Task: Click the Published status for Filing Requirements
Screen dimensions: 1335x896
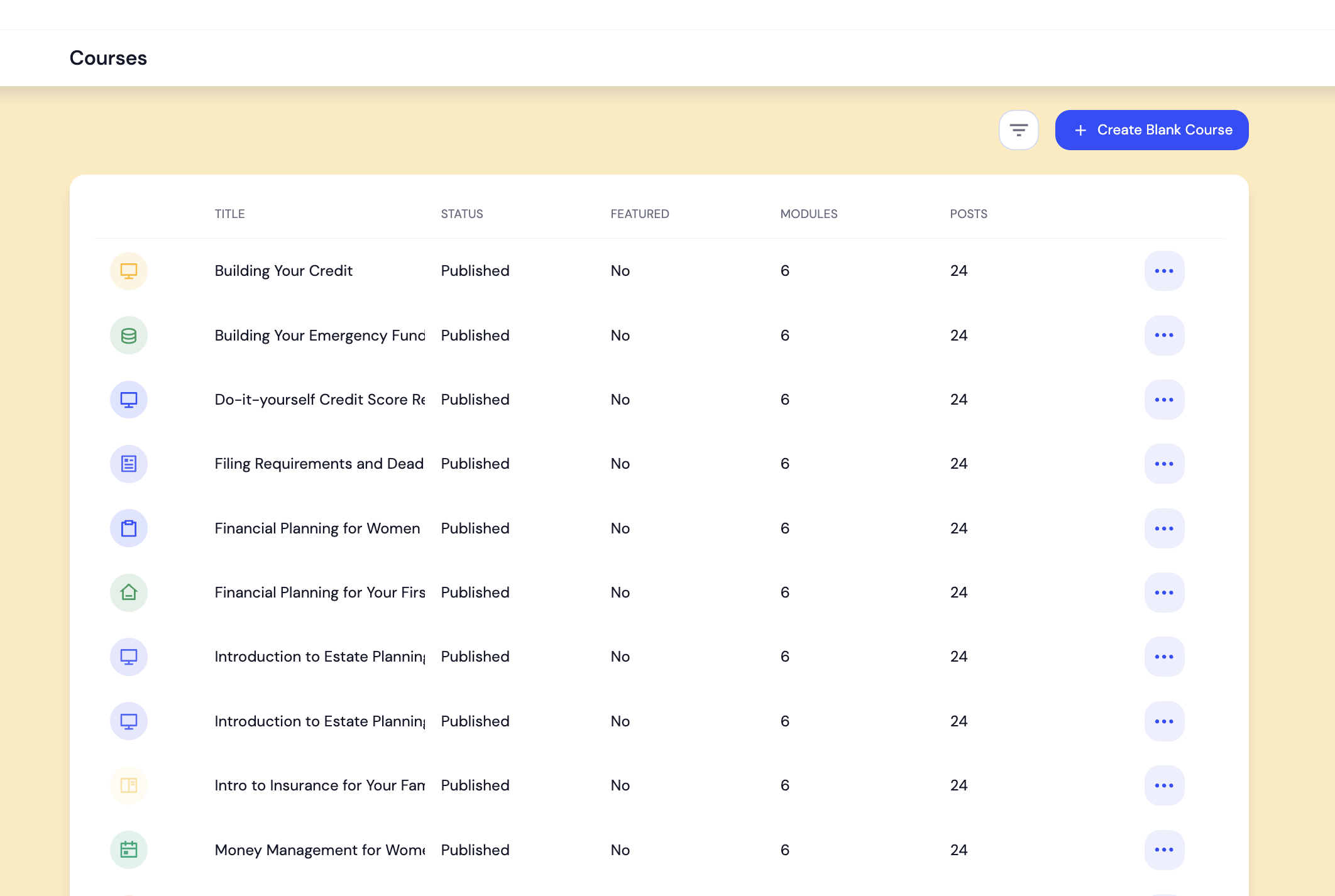Action: coord(475,464)
